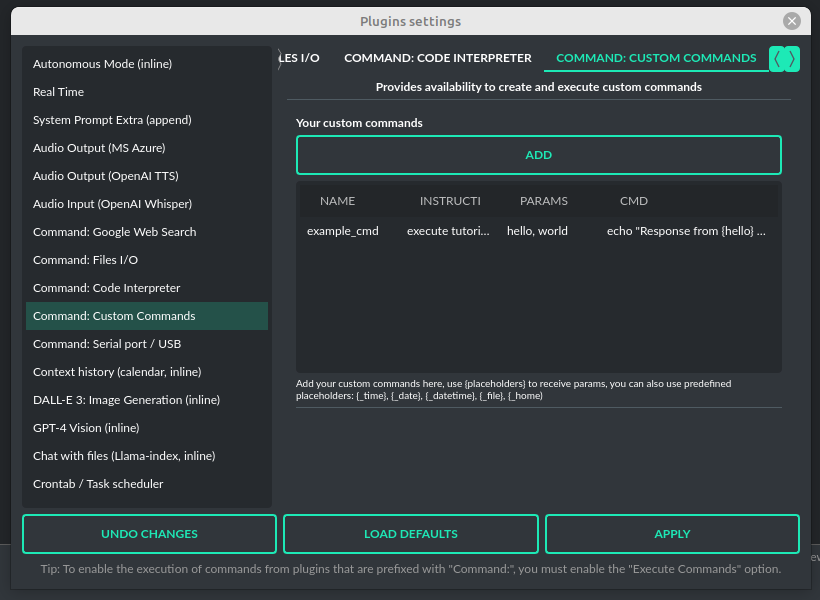Open the Crontab / Task scheduler plugin
The width and height of the screenshot is (820, 600).
[97, 483]
